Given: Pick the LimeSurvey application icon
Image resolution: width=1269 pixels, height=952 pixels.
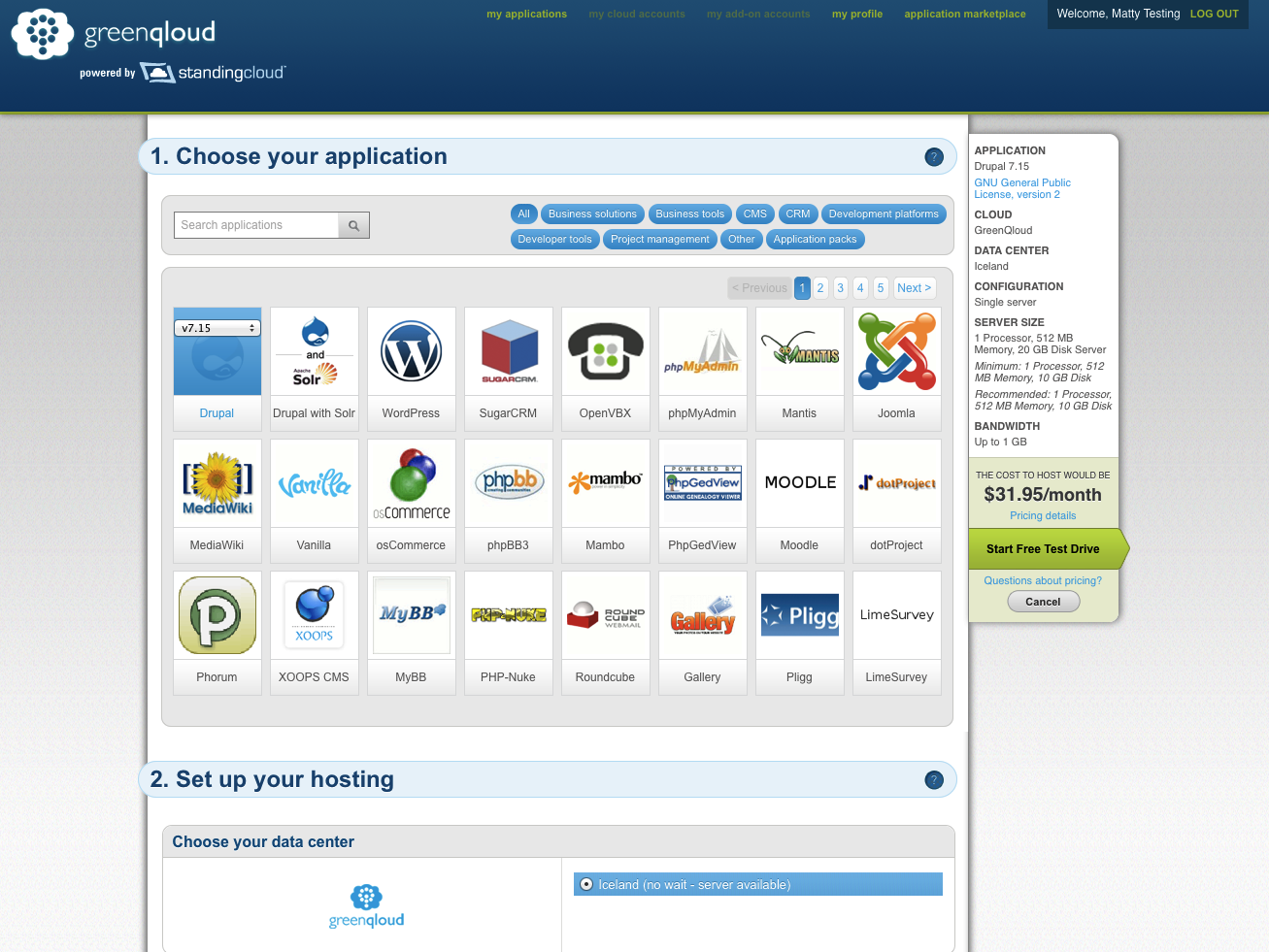Looking at the screenshot, I should pyautogui.click(x=897, y=615).
